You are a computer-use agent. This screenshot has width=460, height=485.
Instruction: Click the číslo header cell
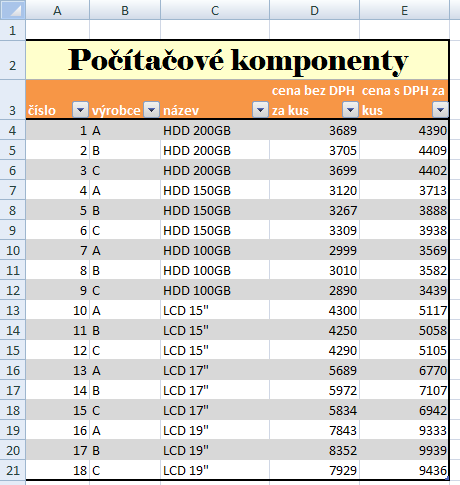click(58, 100)
